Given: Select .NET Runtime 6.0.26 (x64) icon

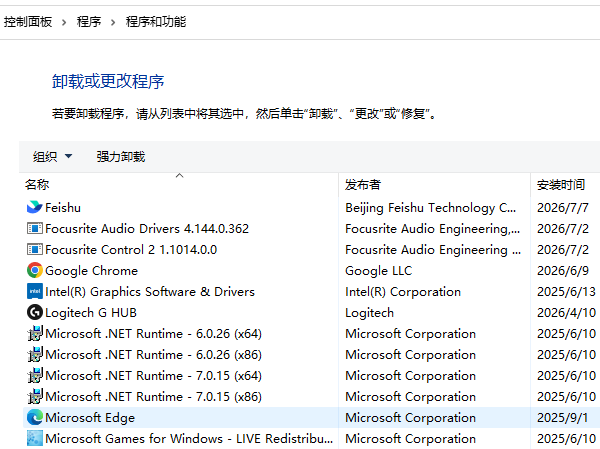Looking at the screenshot, I should [34, 333].
